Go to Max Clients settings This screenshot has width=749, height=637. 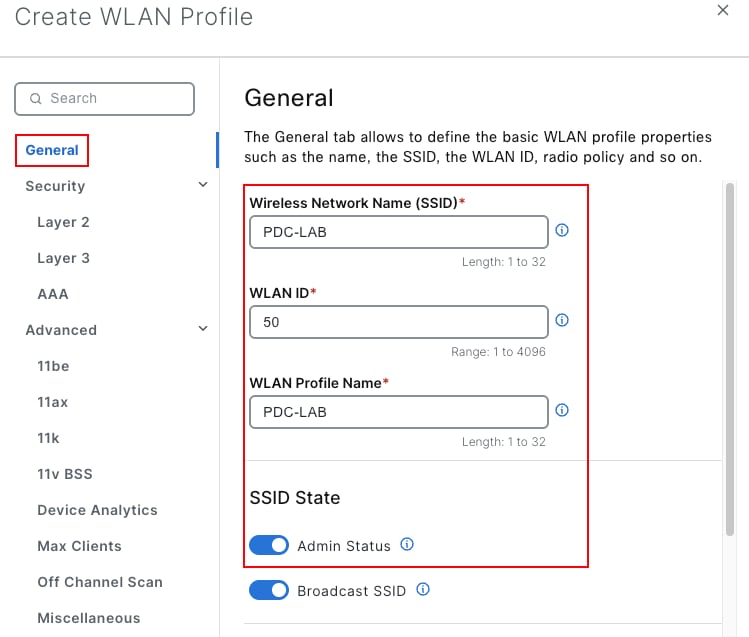[x=79, y=546]
